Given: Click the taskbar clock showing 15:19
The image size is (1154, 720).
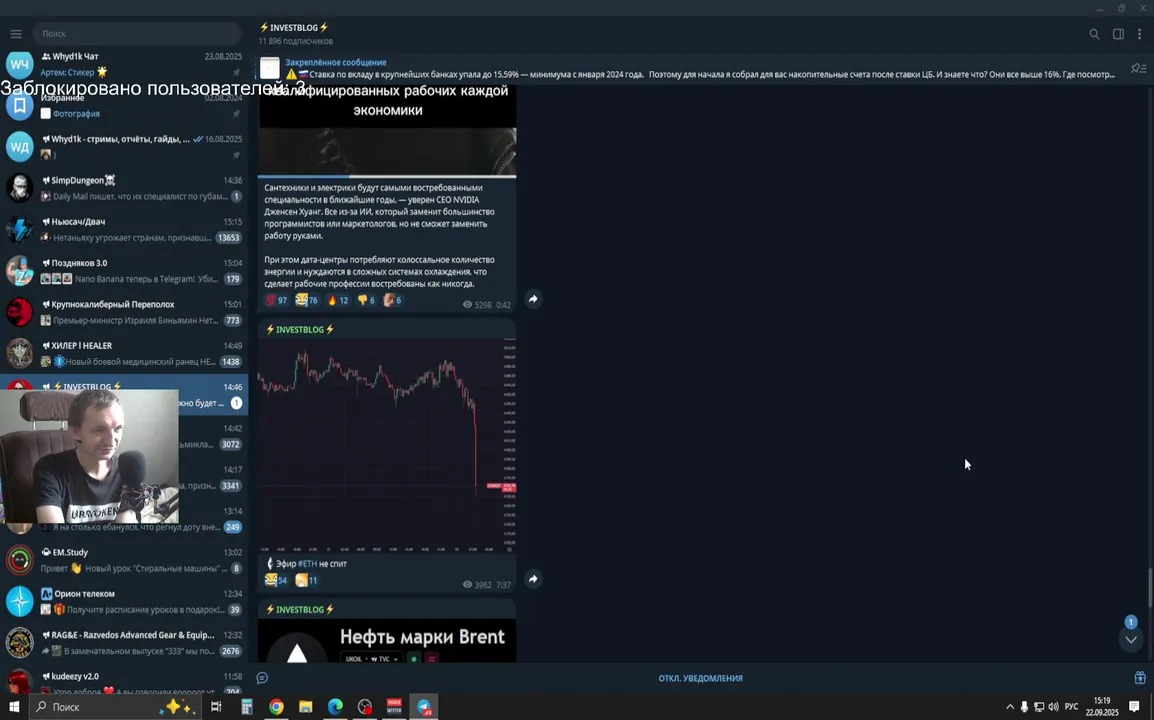Looking at the screenshot, I should (x=1102, y=707).
